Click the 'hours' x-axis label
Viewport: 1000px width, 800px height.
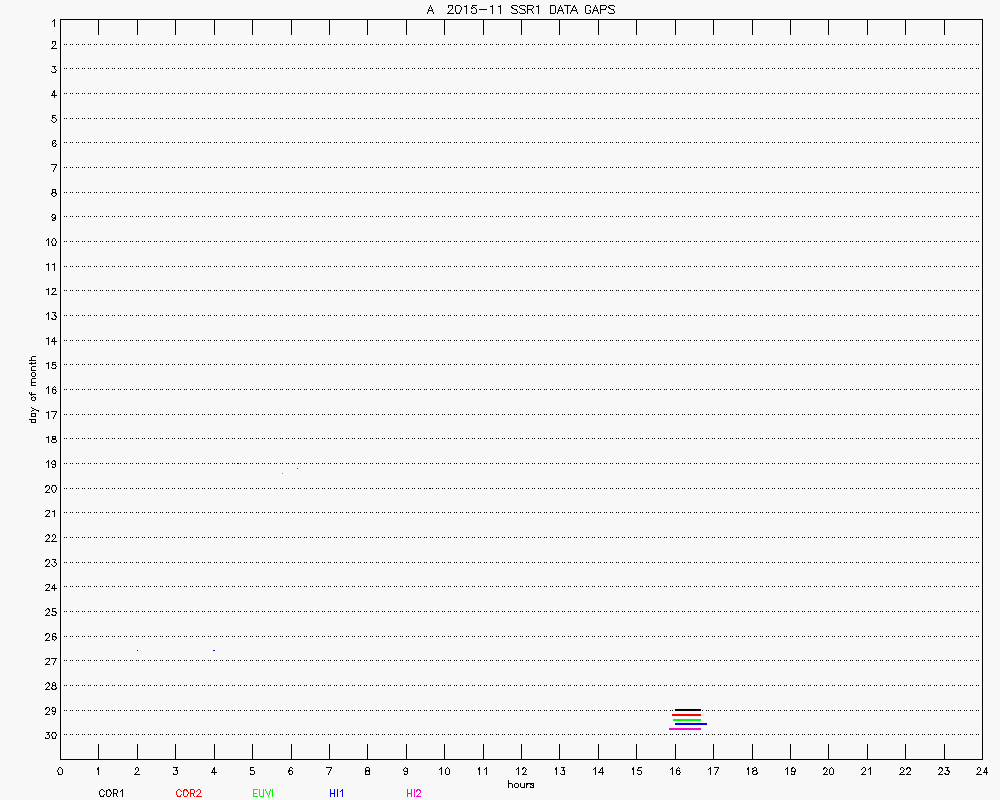click(x=521, y=784)
